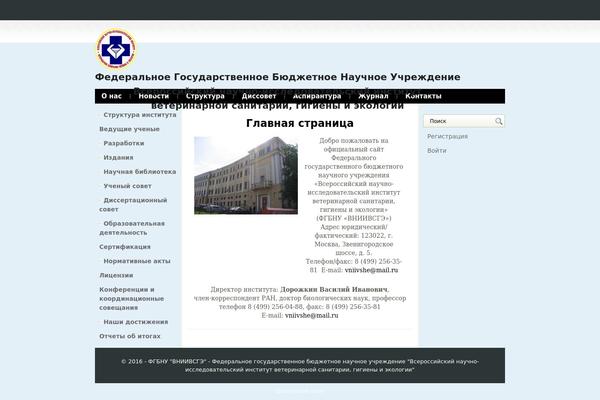Open the 'Журнал' menu item
Image resolution: width=600 pixels, height=400 pixels.
[x=373, y=96]
